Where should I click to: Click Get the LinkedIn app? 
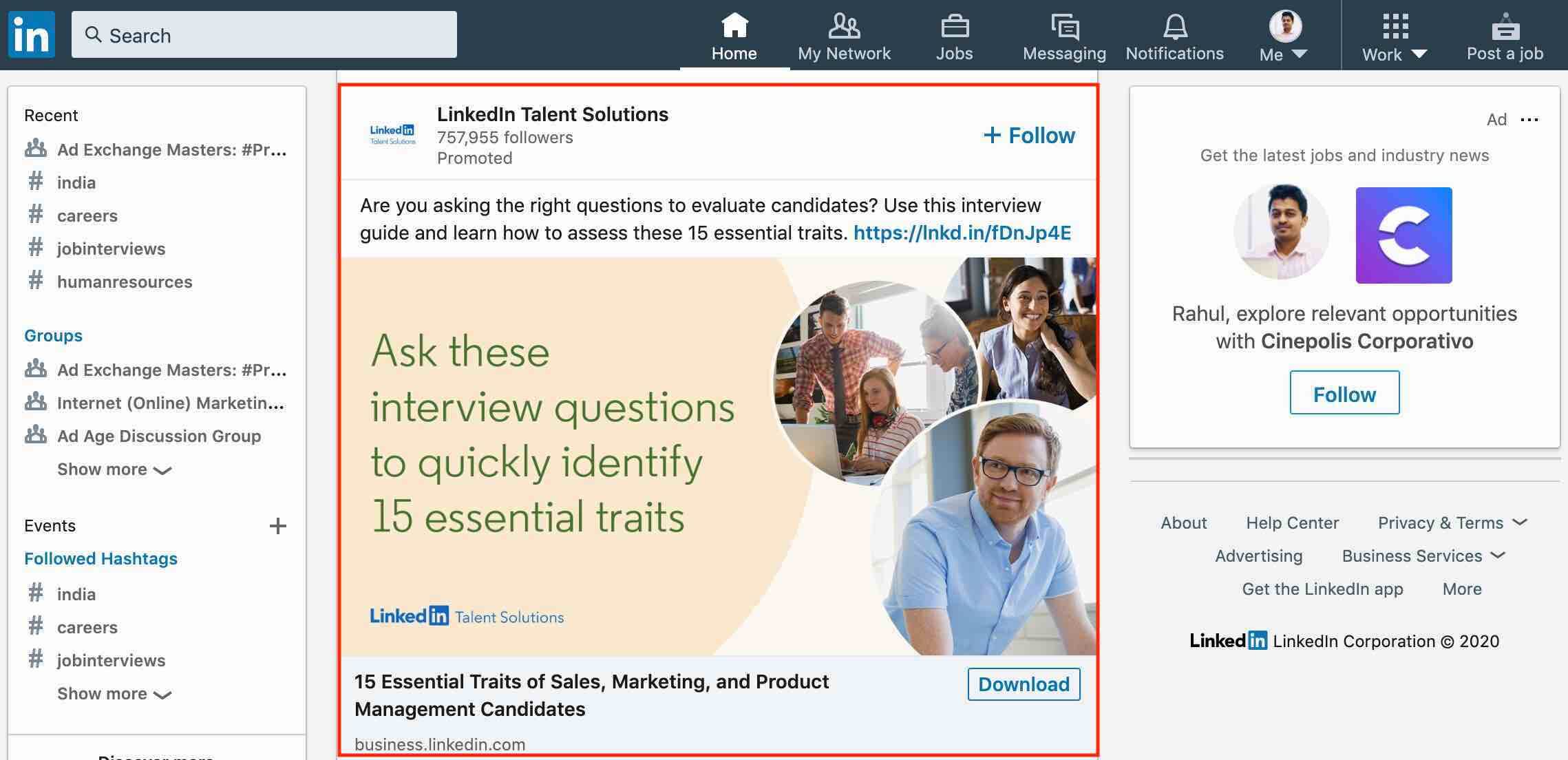click(1322, 589)
